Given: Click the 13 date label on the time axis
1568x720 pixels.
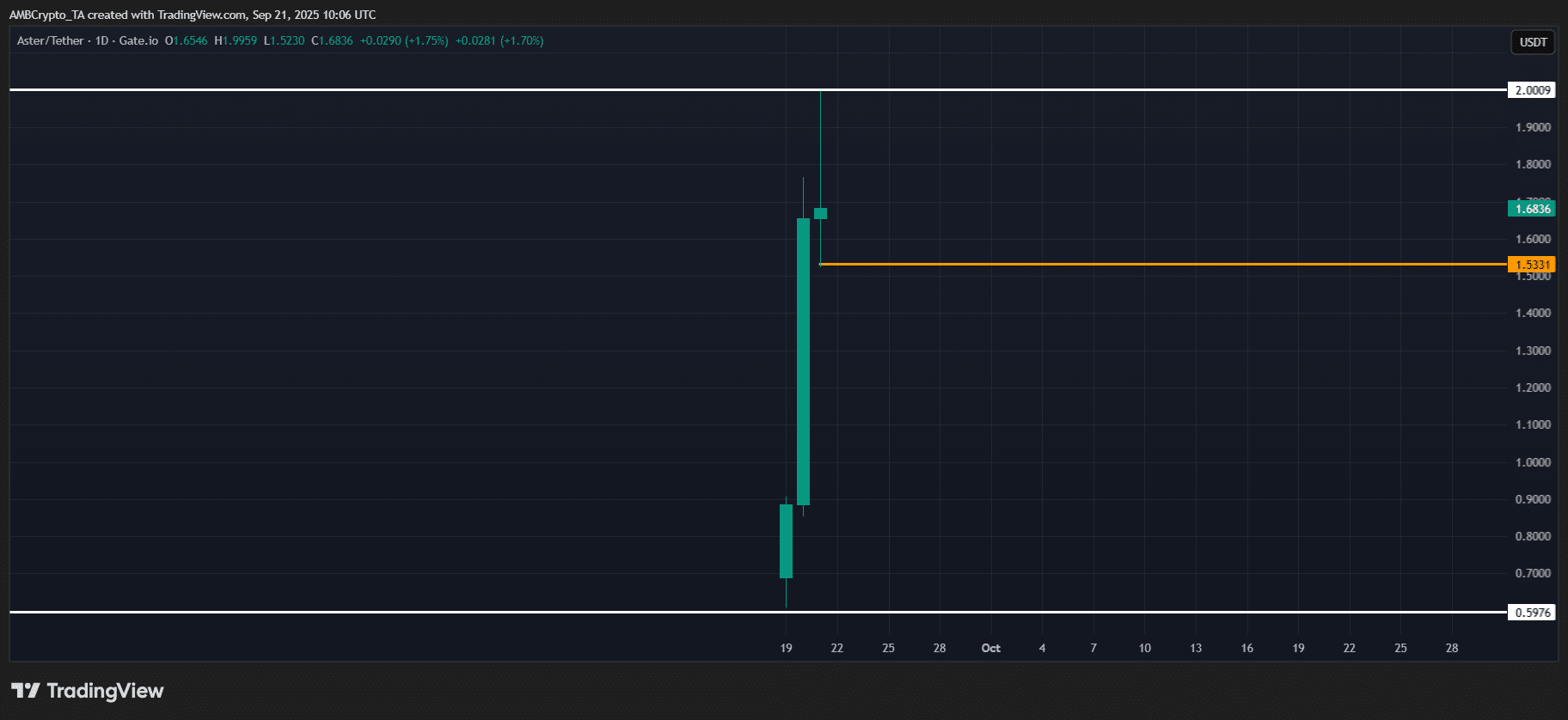Looking at the screenshot, I should (1196, 648).
